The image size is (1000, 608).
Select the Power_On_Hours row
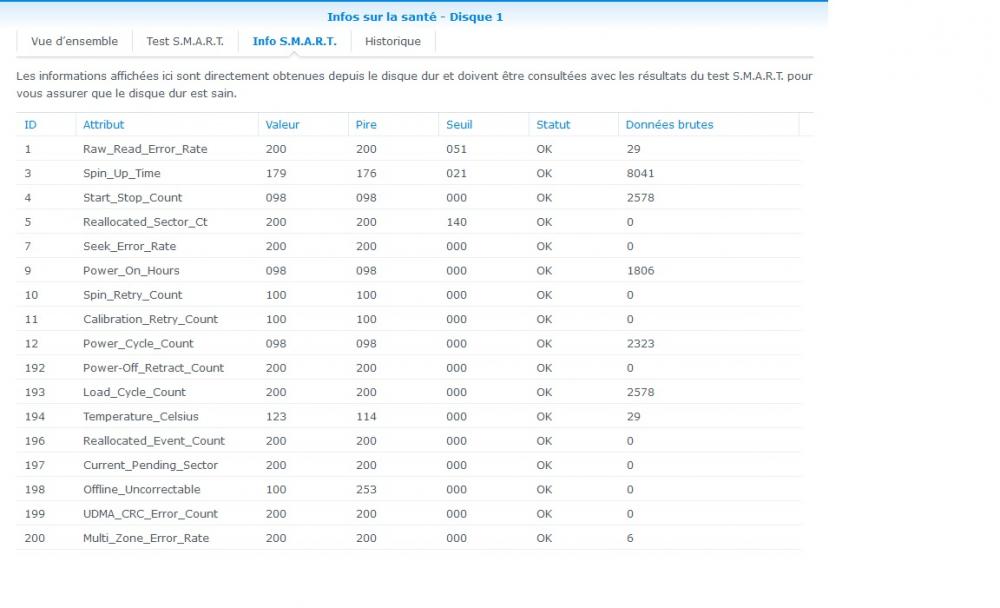408,271
